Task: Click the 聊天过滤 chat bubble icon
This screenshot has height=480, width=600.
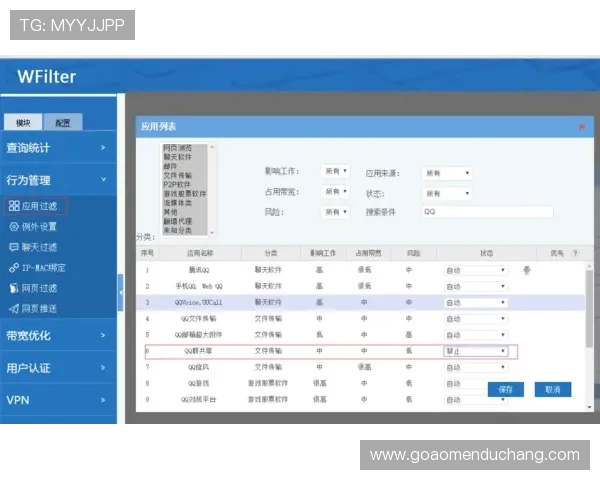Action: pos(14,247)
